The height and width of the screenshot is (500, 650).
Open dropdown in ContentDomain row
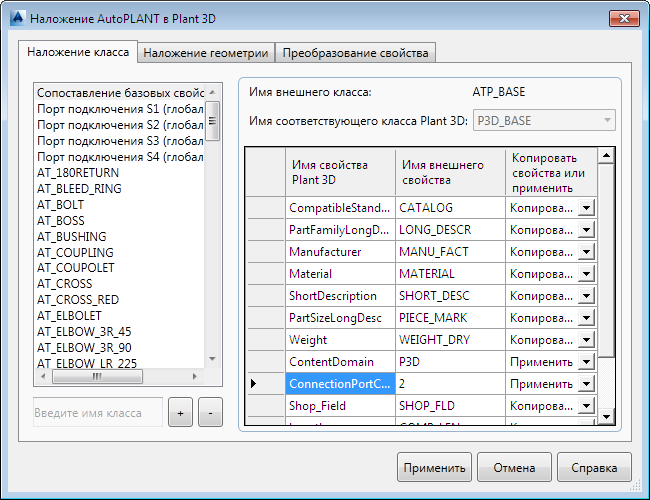tap(587, 362)
